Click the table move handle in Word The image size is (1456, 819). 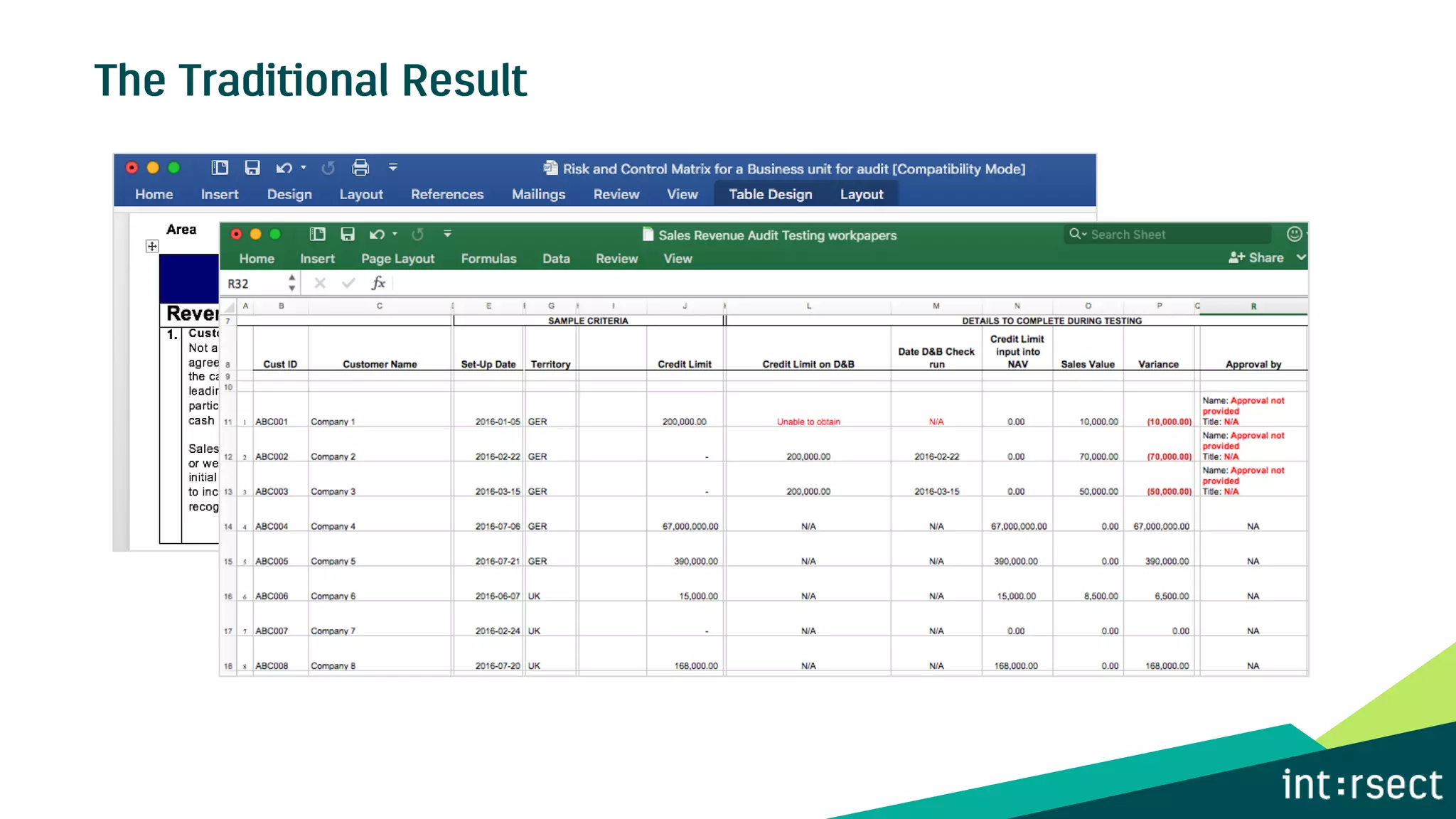pos(152,246)
